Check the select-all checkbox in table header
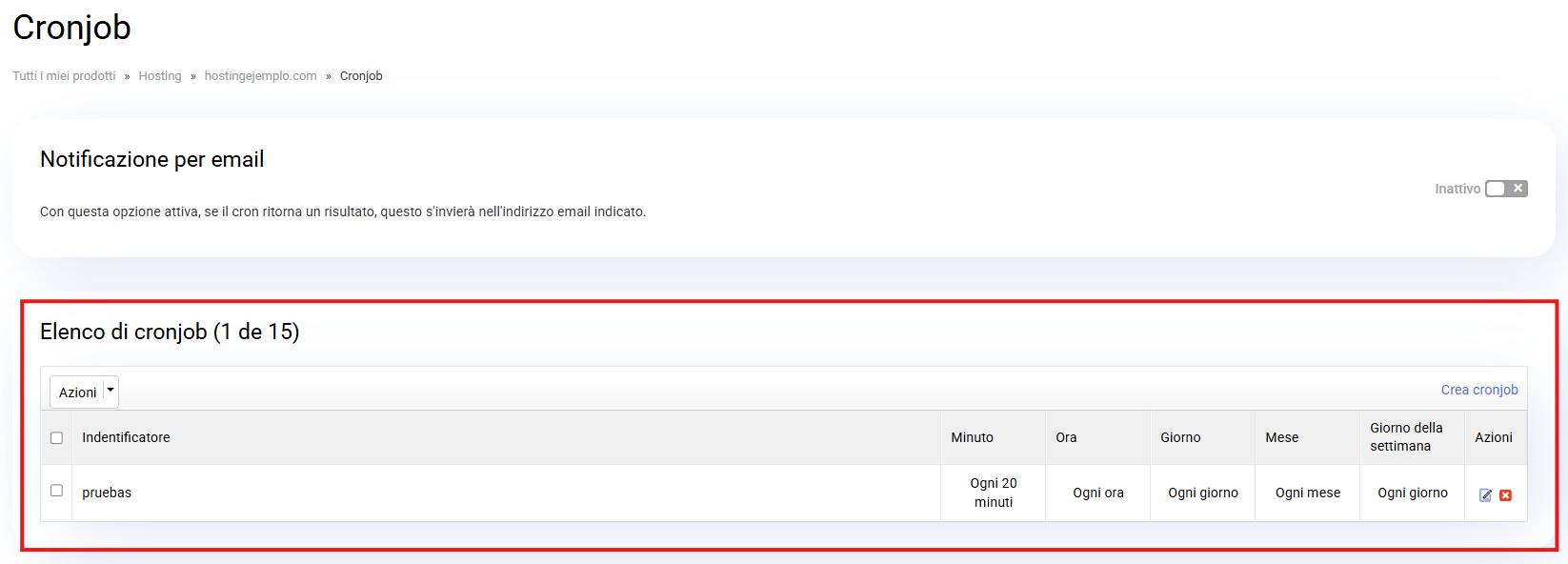The image size is (1568, 564). 56,438
